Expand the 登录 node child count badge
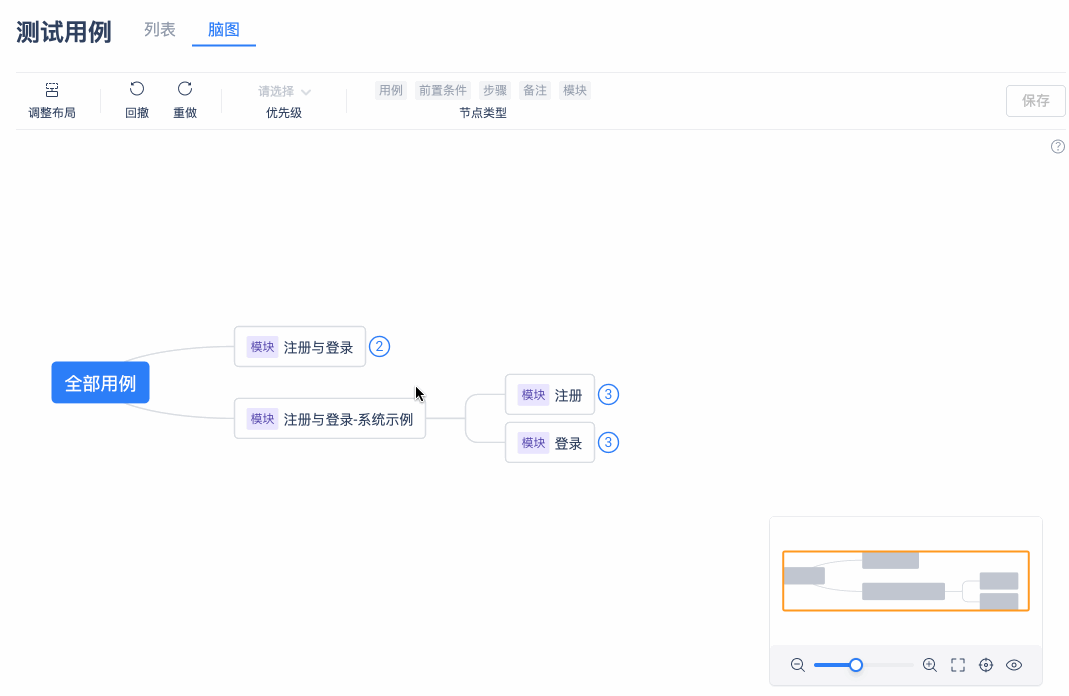 click(608, 442)
